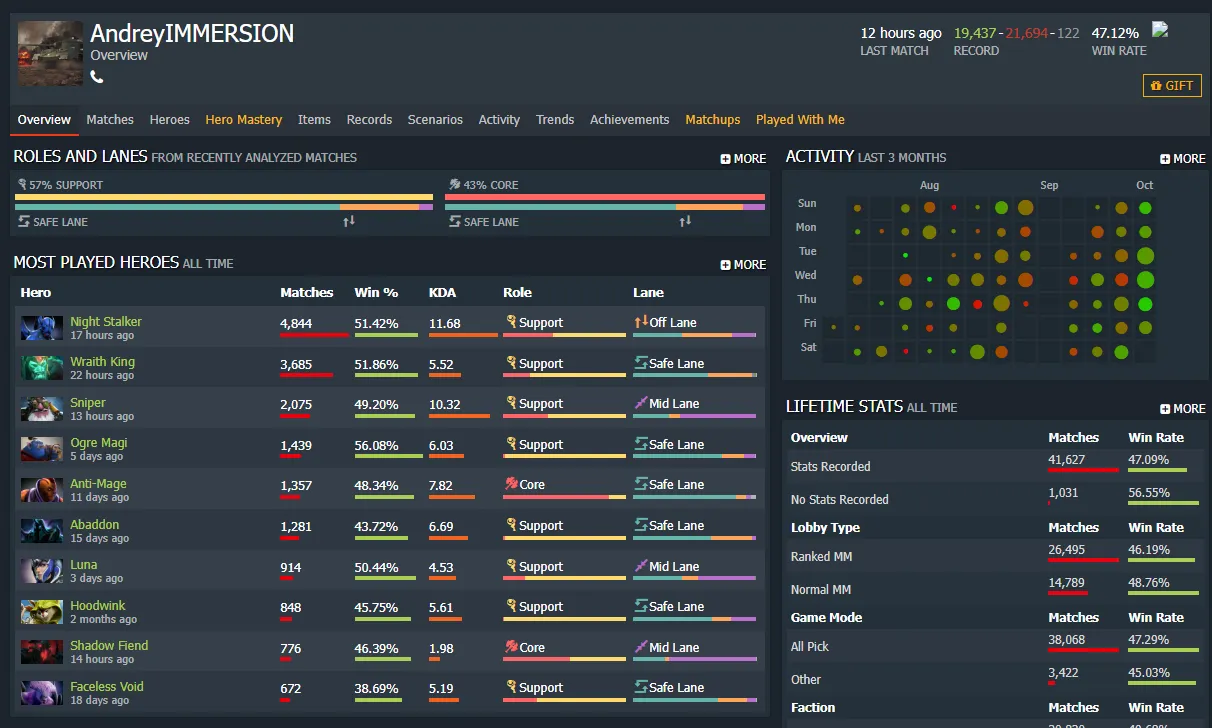Click the Night Stalker win rate bar

(387, 335)
